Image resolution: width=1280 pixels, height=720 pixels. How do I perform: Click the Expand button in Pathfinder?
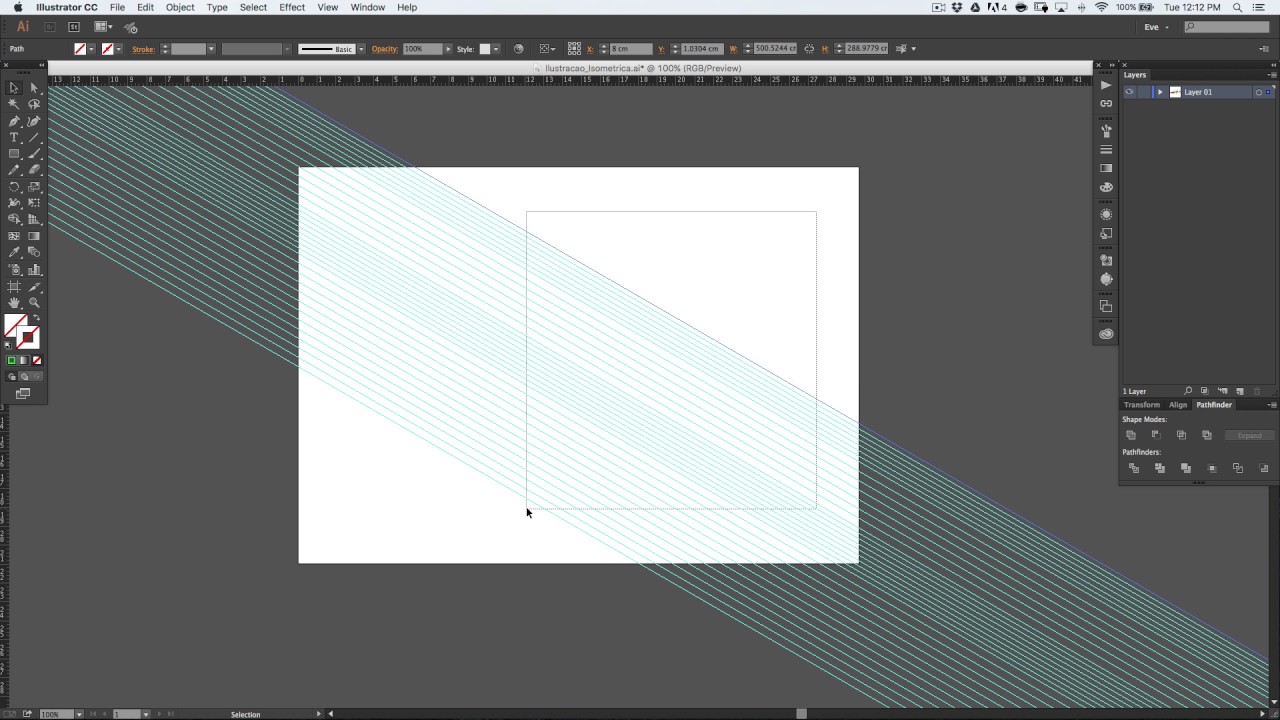click(1250, 435)
